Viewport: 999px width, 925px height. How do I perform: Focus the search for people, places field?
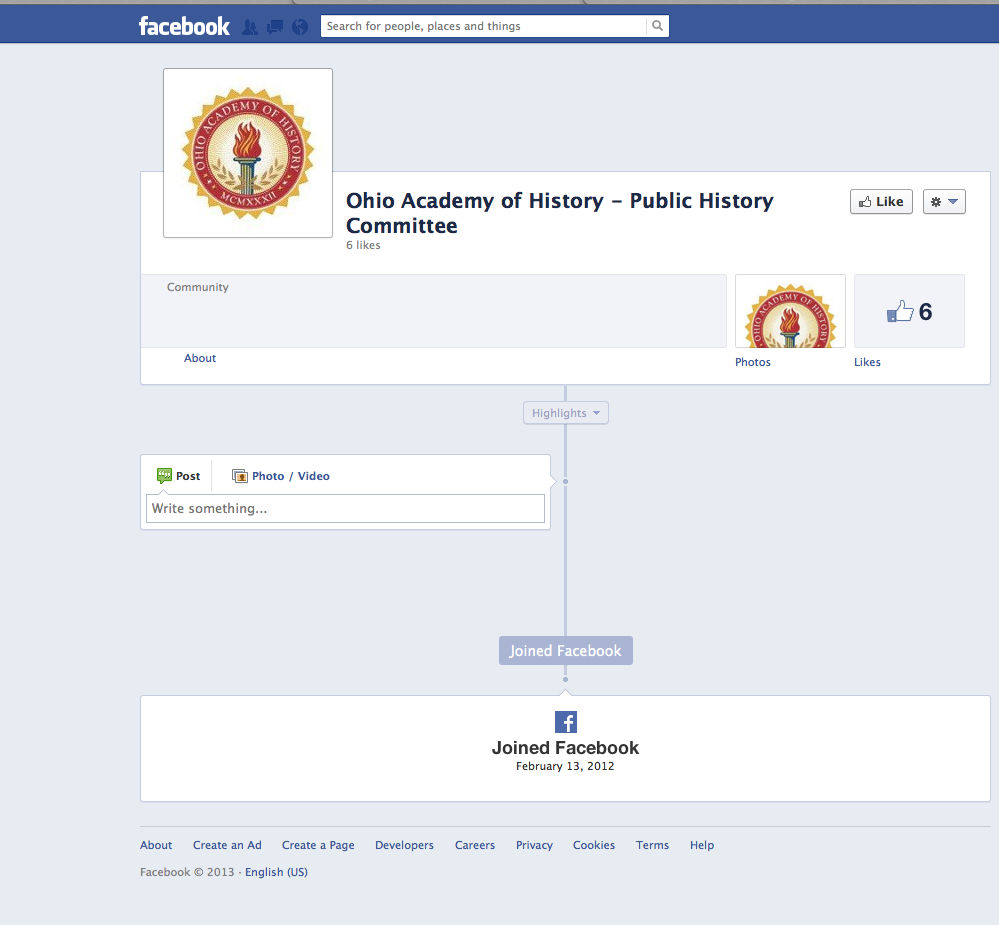484,26
